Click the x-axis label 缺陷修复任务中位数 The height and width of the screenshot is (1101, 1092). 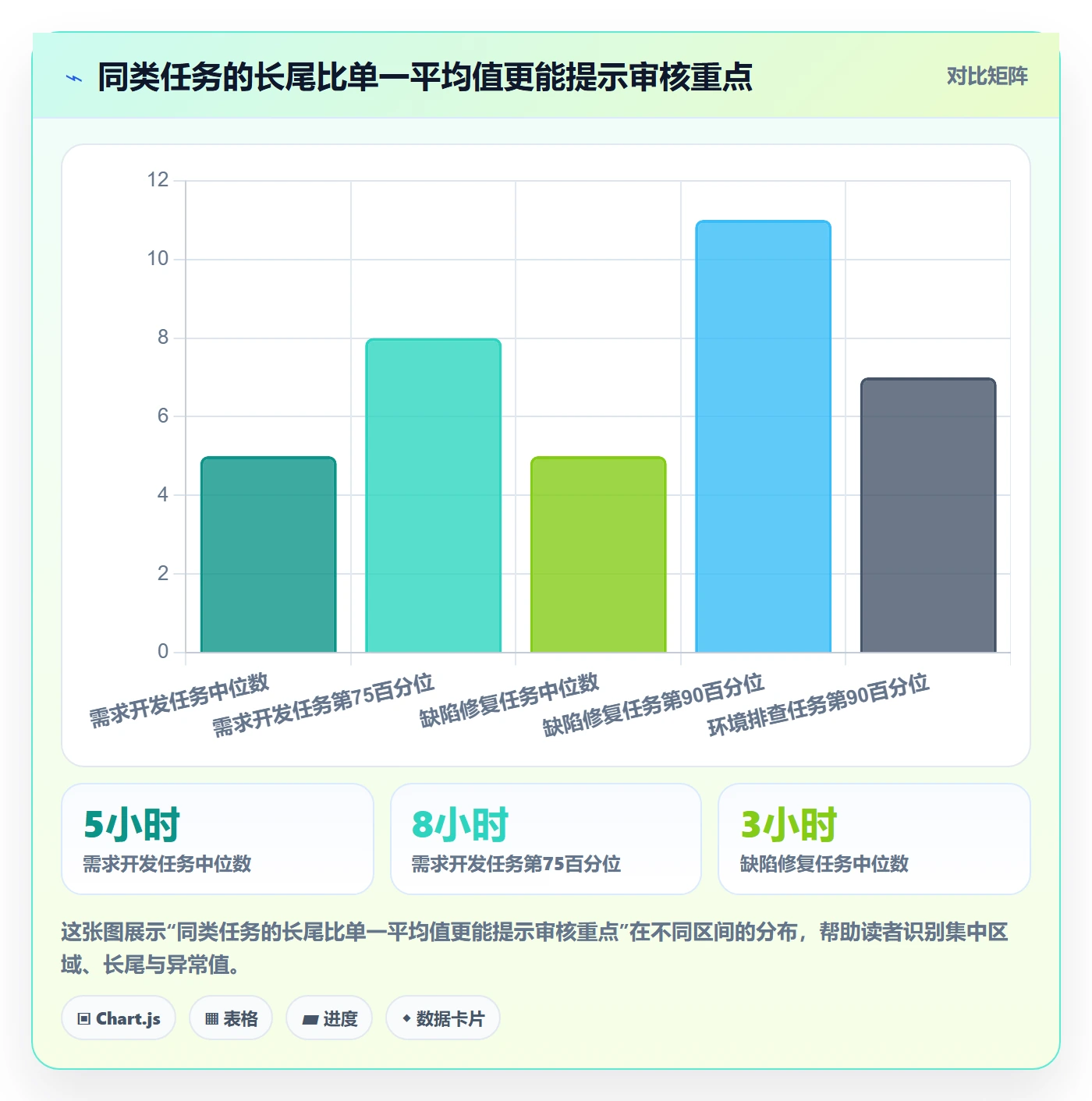(x=509, y=700)
